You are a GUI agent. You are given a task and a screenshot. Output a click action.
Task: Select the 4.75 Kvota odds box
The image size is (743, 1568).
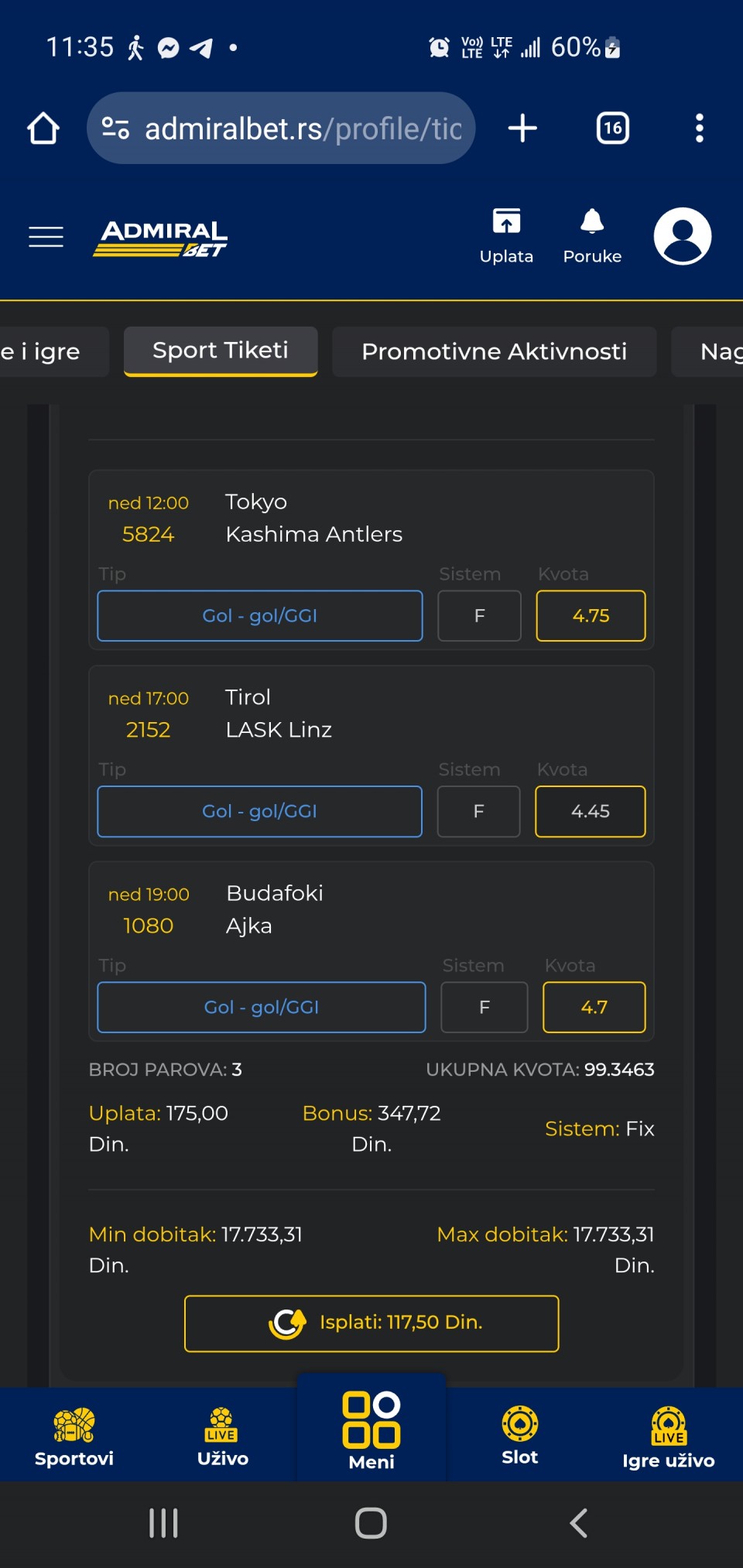click(x=591, y=616)
